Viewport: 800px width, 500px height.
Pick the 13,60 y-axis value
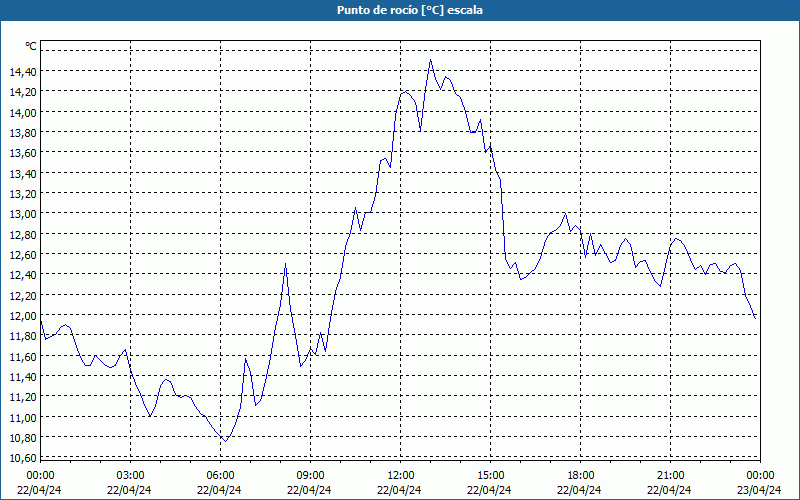pyautogui.click(x=23, y=154)
